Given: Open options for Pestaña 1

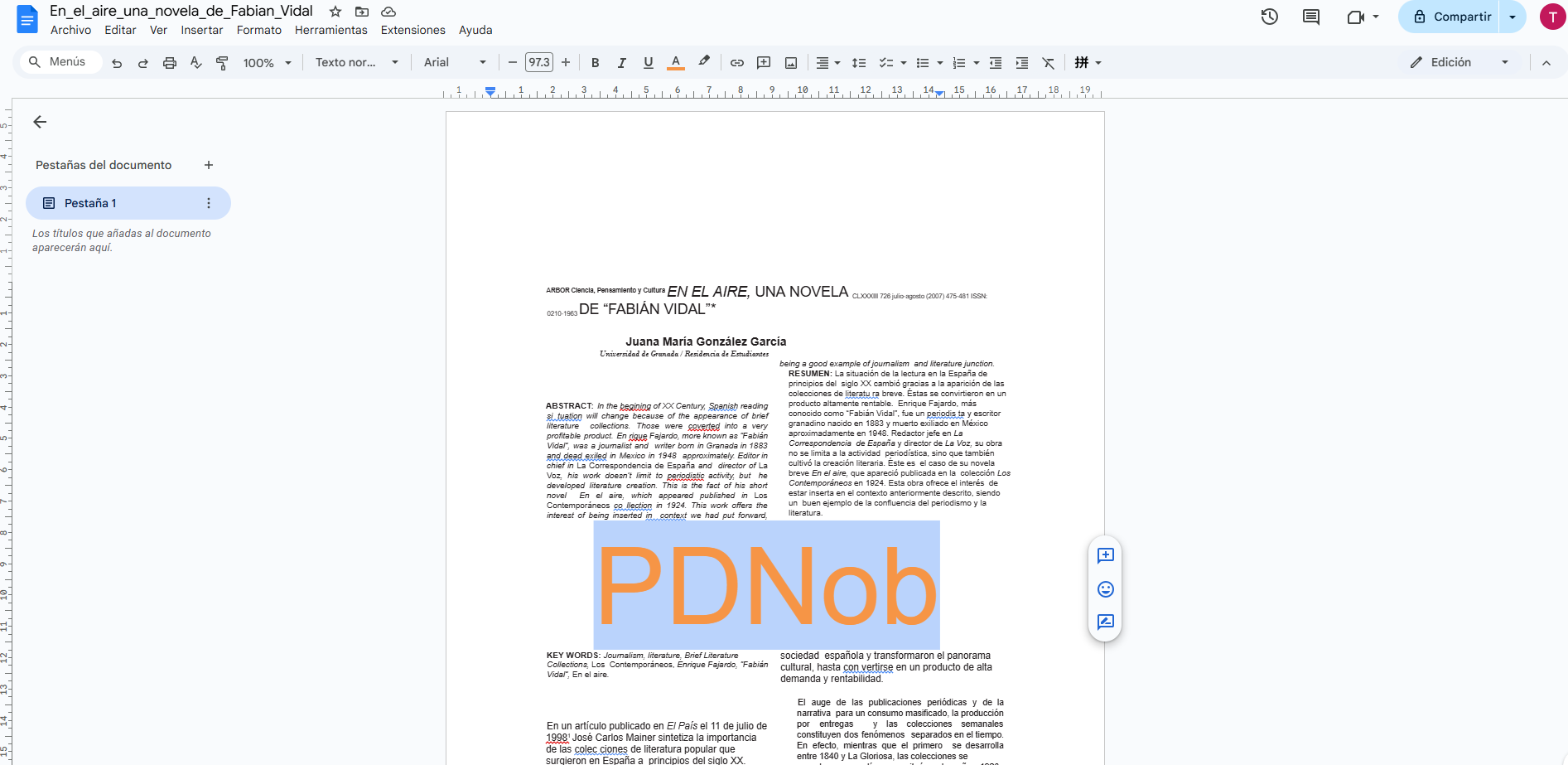Looking at the screenshot, I should coord(209,203).
